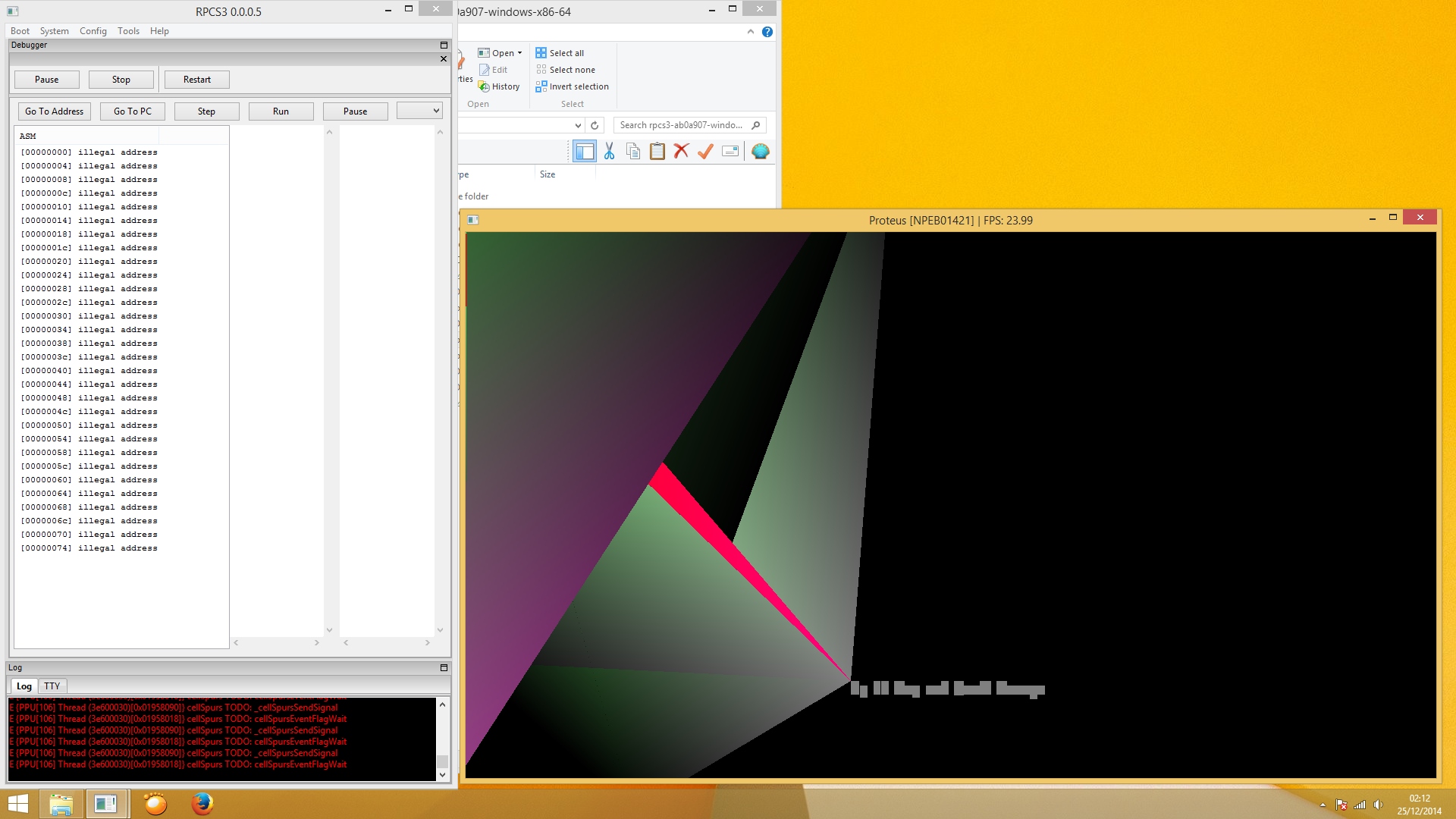
Task: Show hidden tray icons arrow
Action: click(1323, 805)
